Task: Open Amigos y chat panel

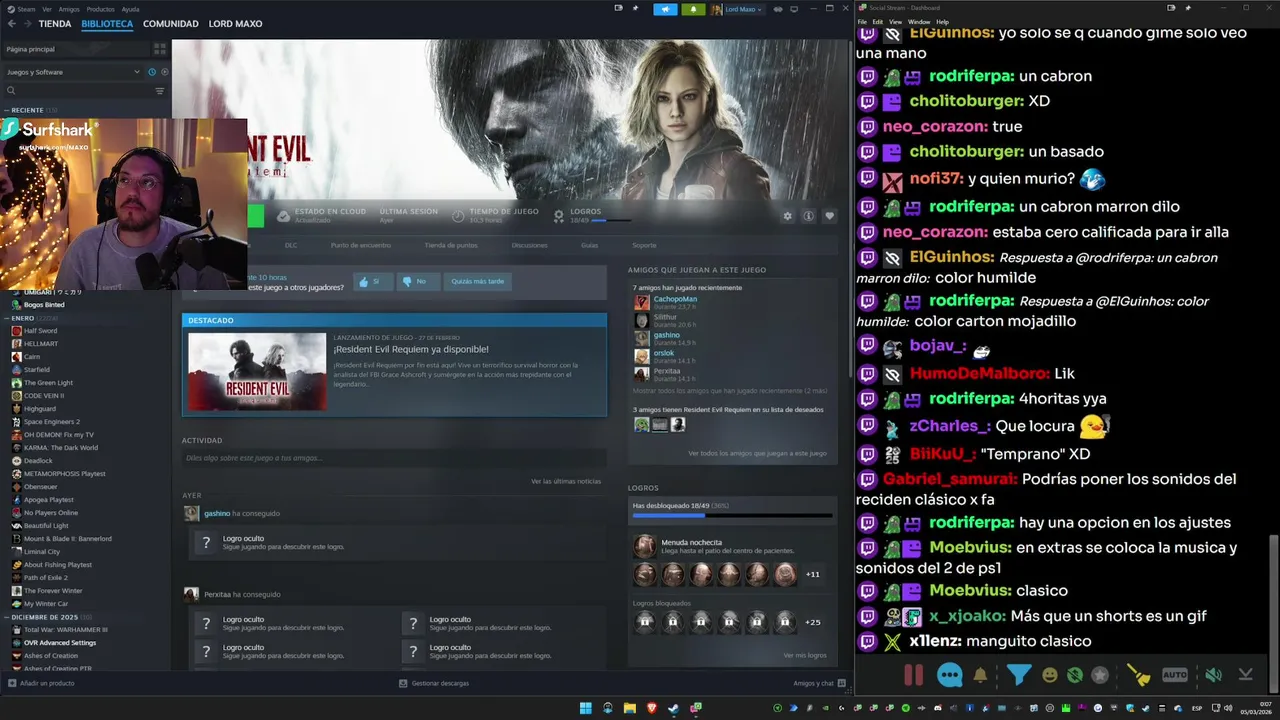Action: [x=819, y=683]
